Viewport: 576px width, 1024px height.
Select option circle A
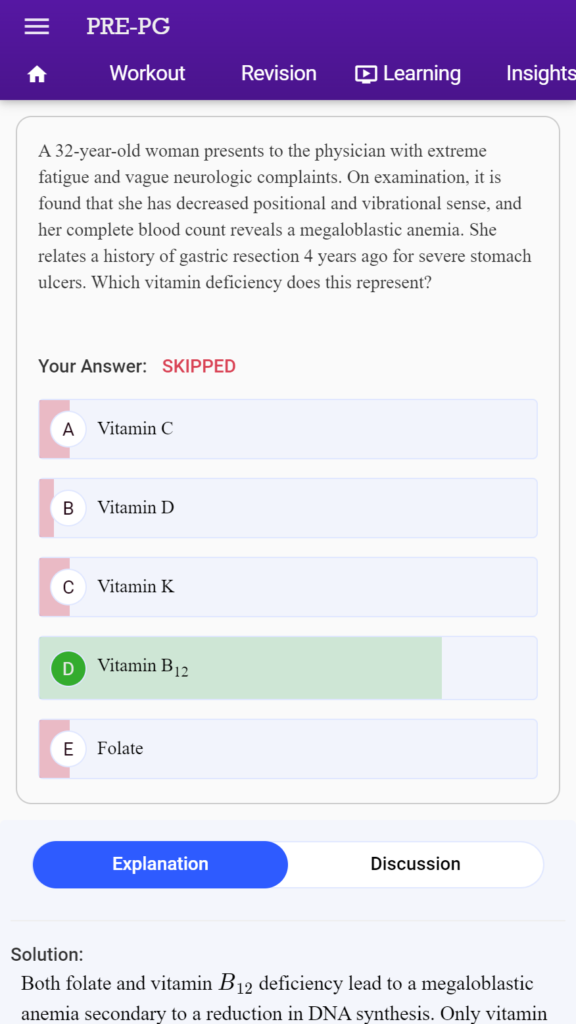coord(68,429)
